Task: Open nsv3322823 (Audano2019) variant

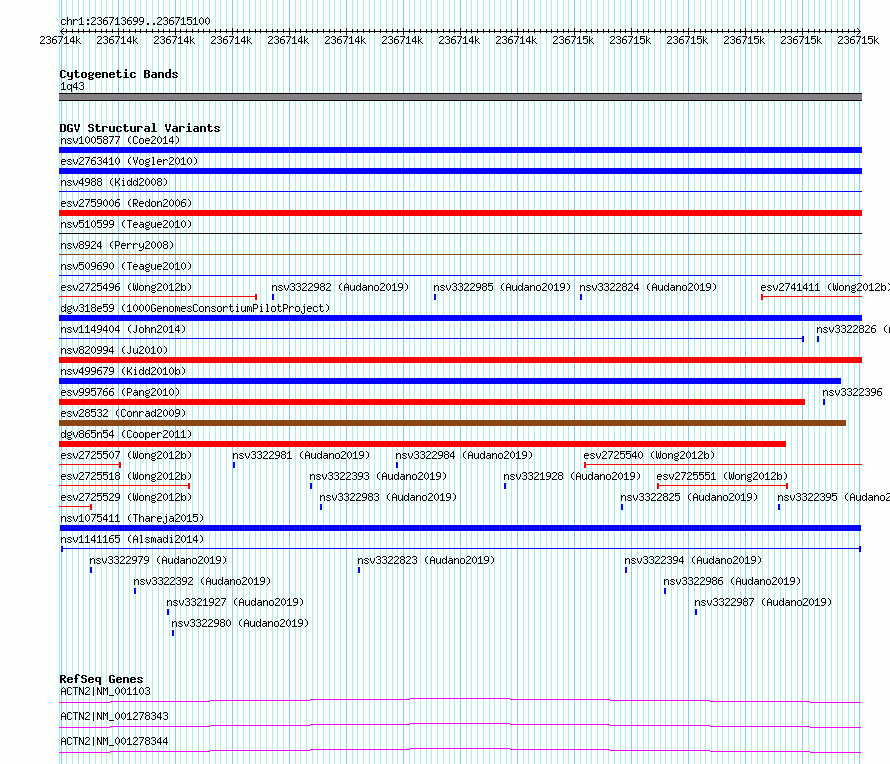Action: [426, 560]
